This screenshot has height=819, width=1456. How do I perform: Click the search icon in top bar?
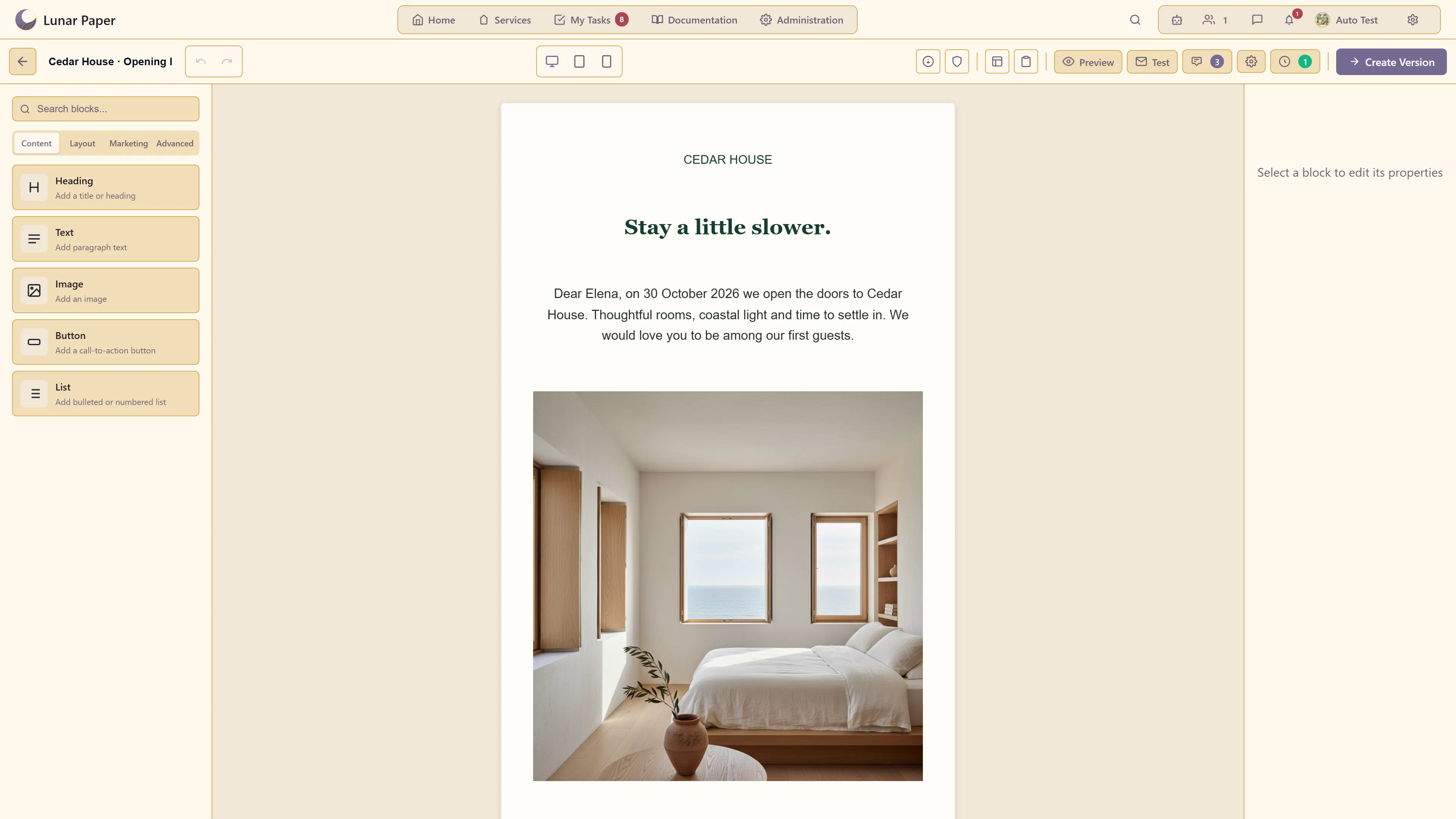1135,20
